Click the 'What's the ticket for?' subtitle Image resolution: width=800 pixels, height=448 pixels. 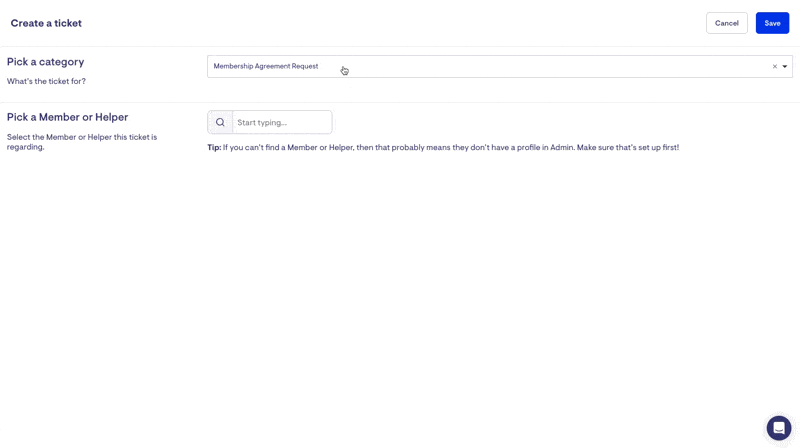[x=46, y=81]
